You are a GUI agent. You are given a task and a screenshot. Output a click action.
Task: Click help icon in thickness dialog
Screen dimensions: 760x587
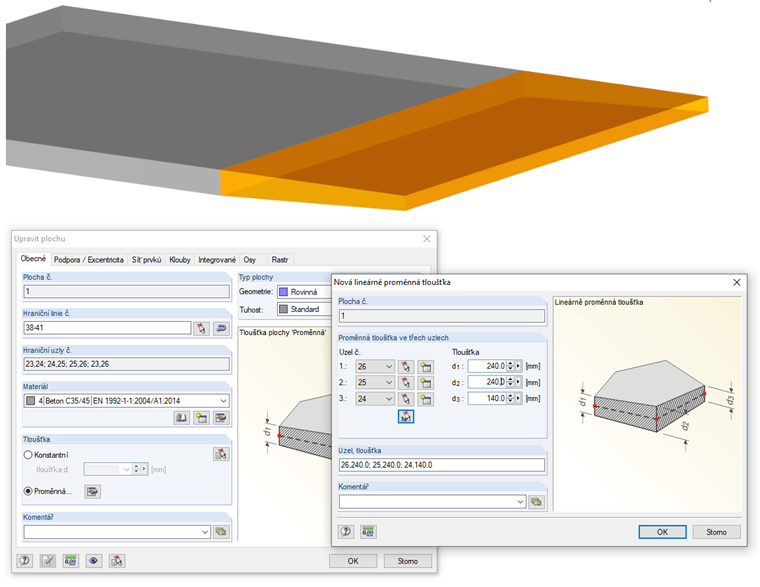click(x=346, y=531)
